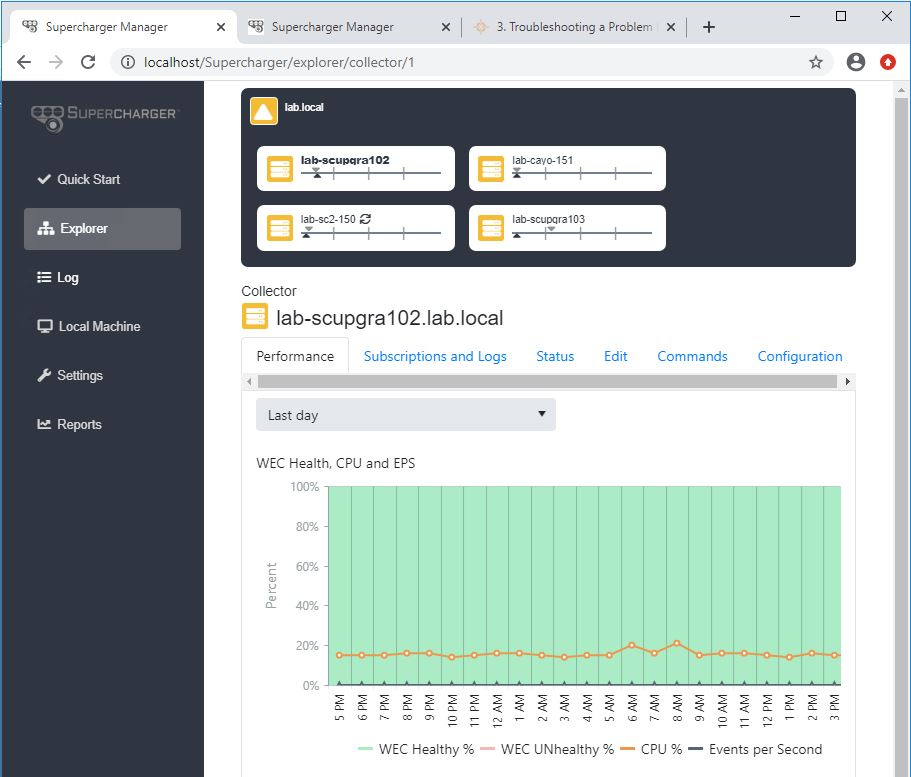Open the browser profile account icon
911x777 pixels.
(856, 62)
